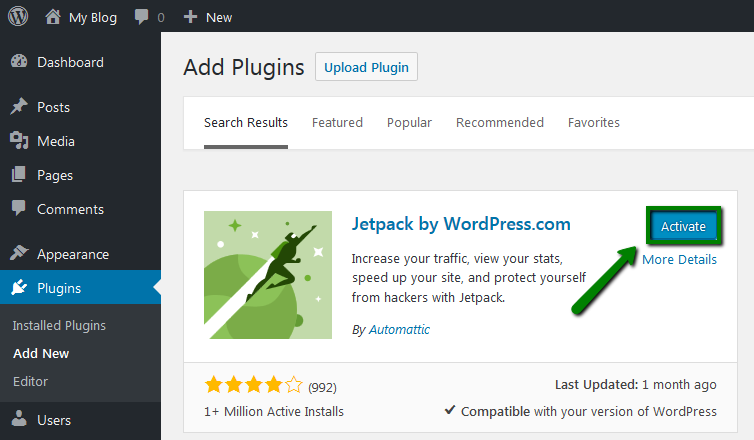Image resolution: width=754 pixels, height=440 pixels.
Task: Click the Upload Plugin button
Action: (366, 67)
